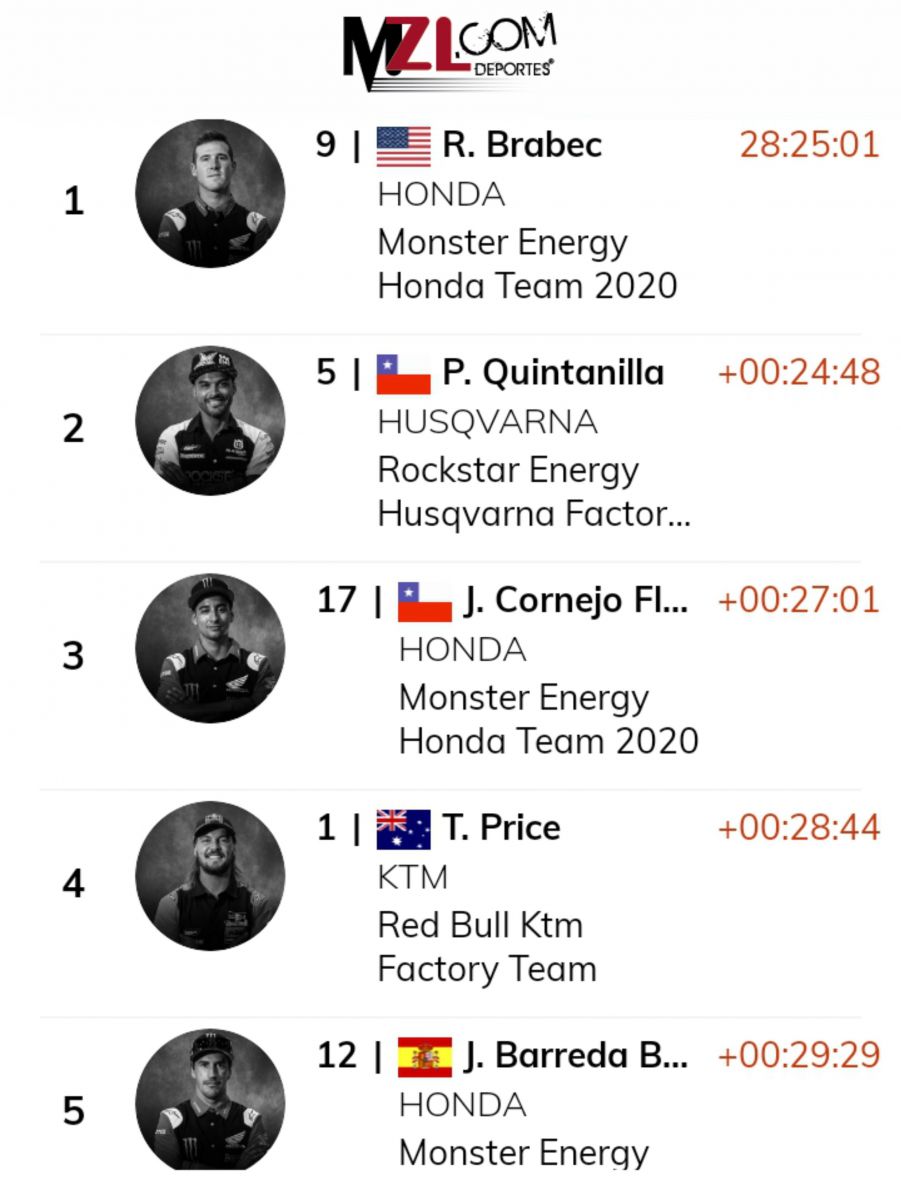Image resolution: width=901 pixels, height=1200 pixels.
Task: Click the Chile flag beside P. Quintanilla
Action: (404, 374)
